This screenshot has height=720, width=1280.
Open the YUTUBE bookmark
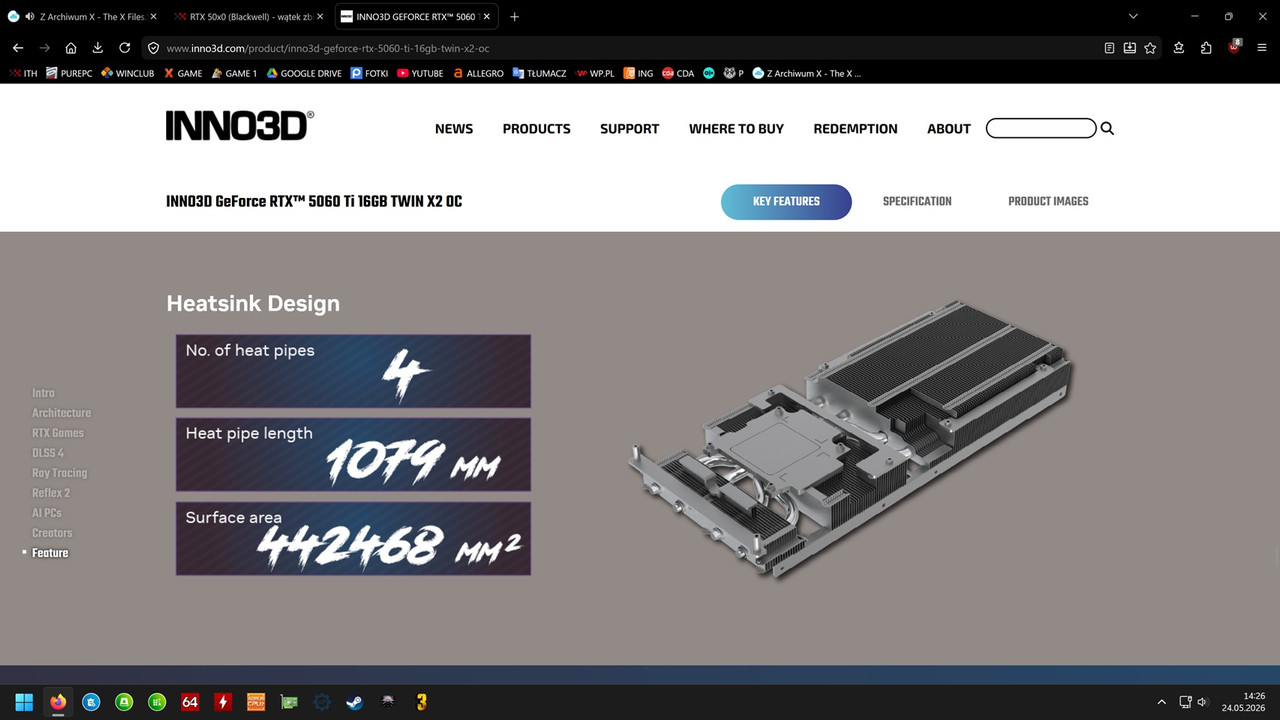pyautogui.click(x=420, y=73)
